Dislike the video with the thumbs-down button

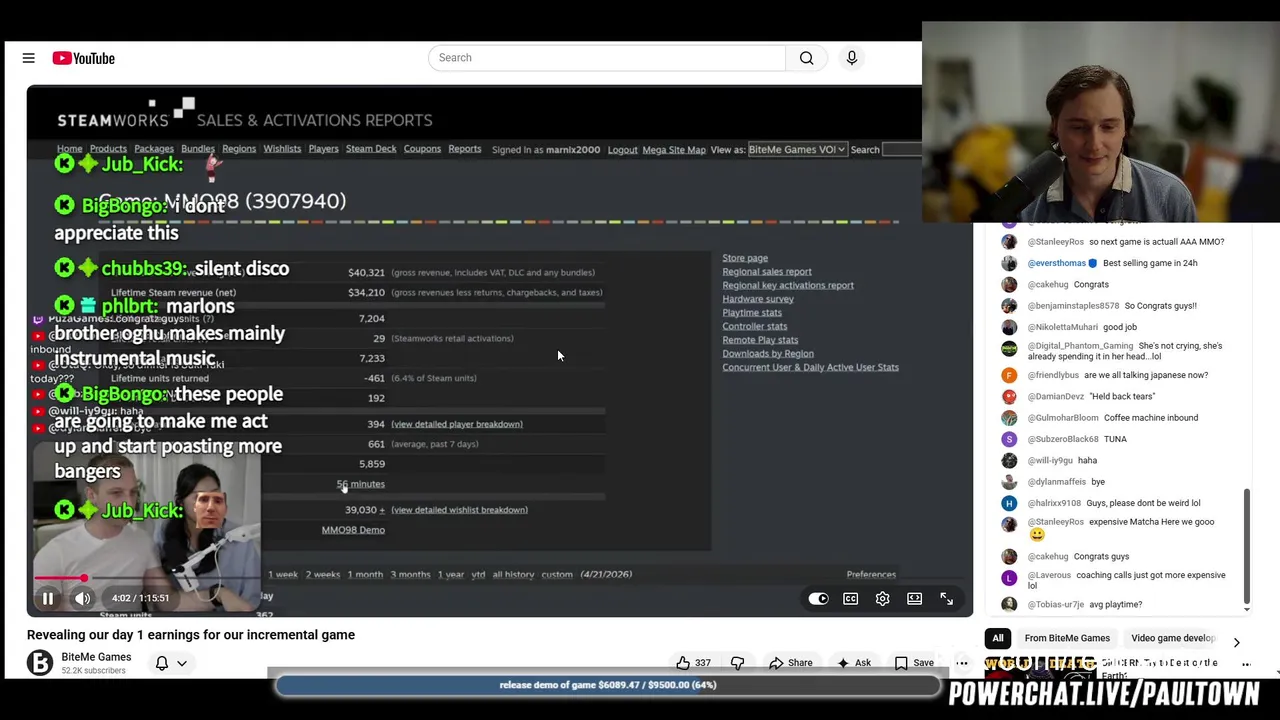pyautogui.click(x=738, y=662)
